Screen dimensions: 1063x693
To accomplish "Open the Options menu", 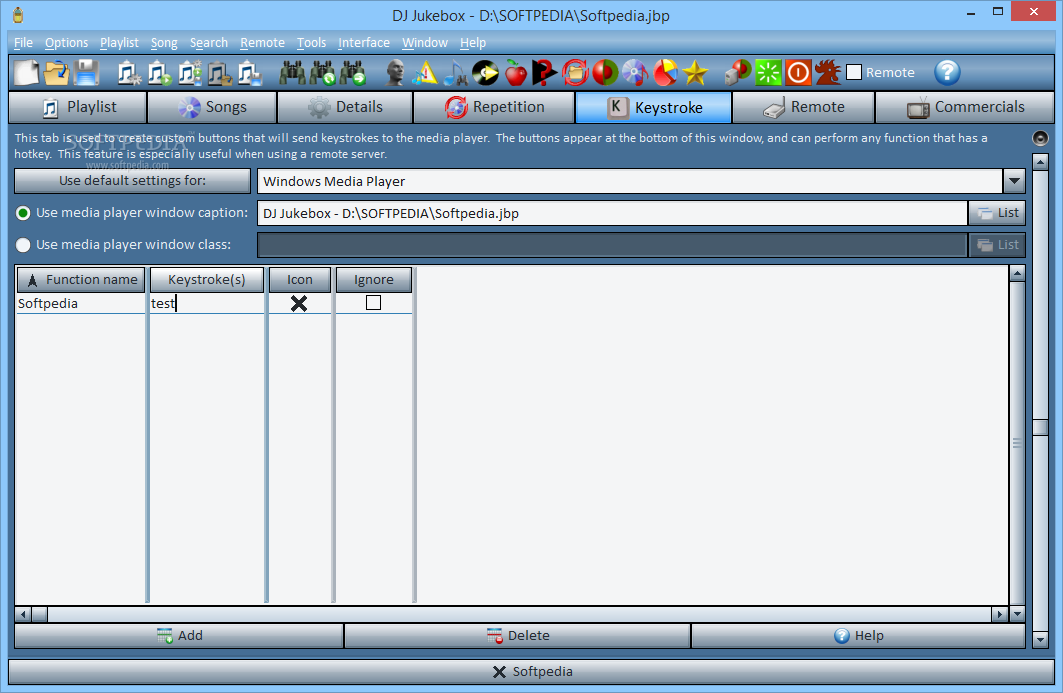I will click(66, 43).
